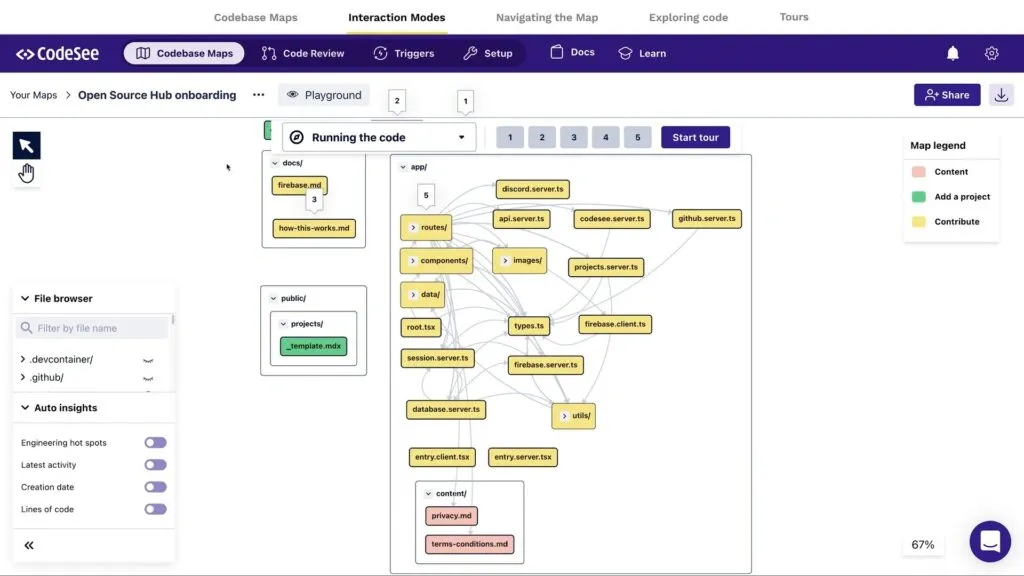The width and height of the screenshot is (1024, 576).
Task: Select the arrow pointer tool
Action: 26,146
